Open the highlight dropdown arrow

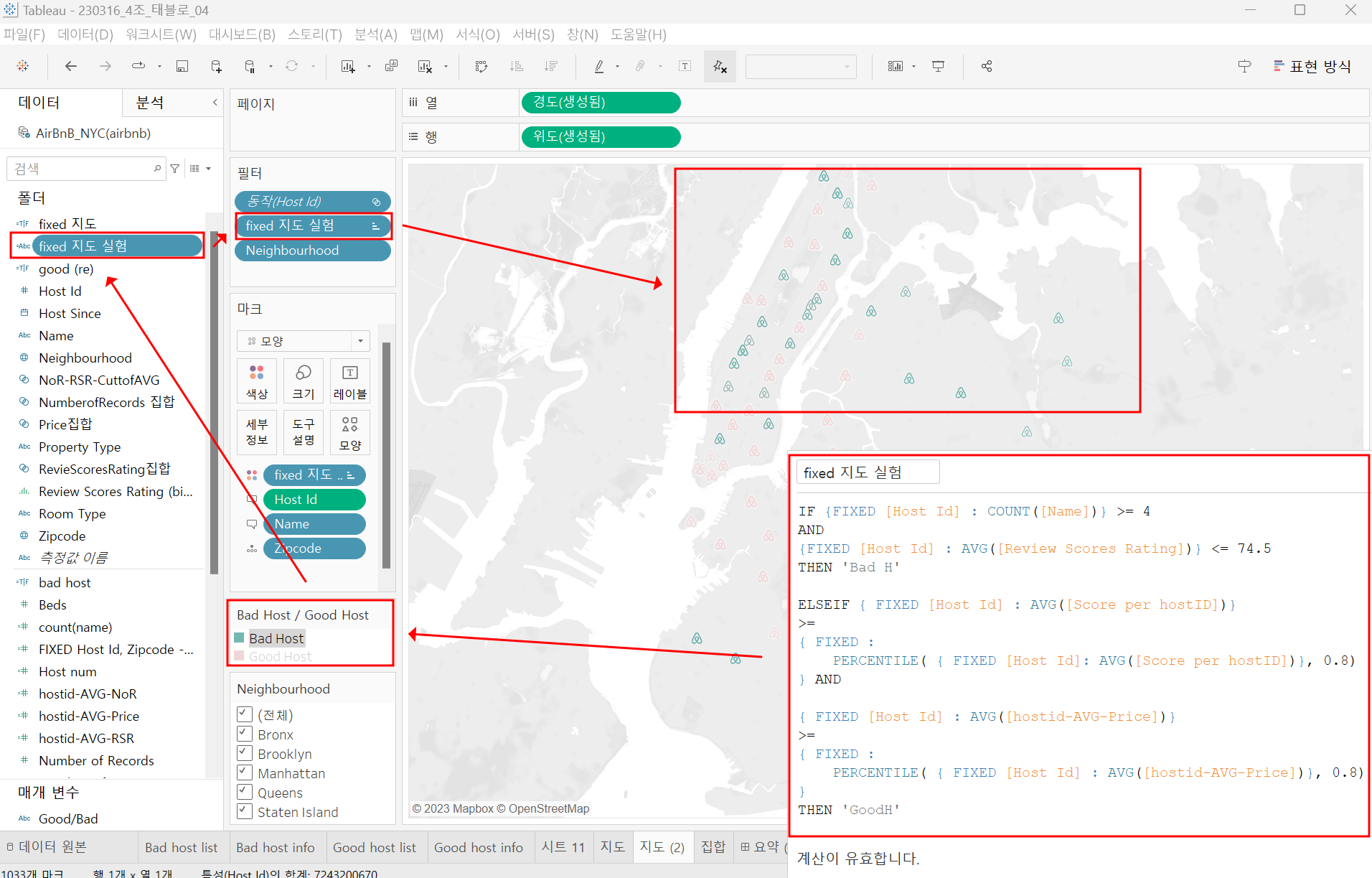coord(617,67)
